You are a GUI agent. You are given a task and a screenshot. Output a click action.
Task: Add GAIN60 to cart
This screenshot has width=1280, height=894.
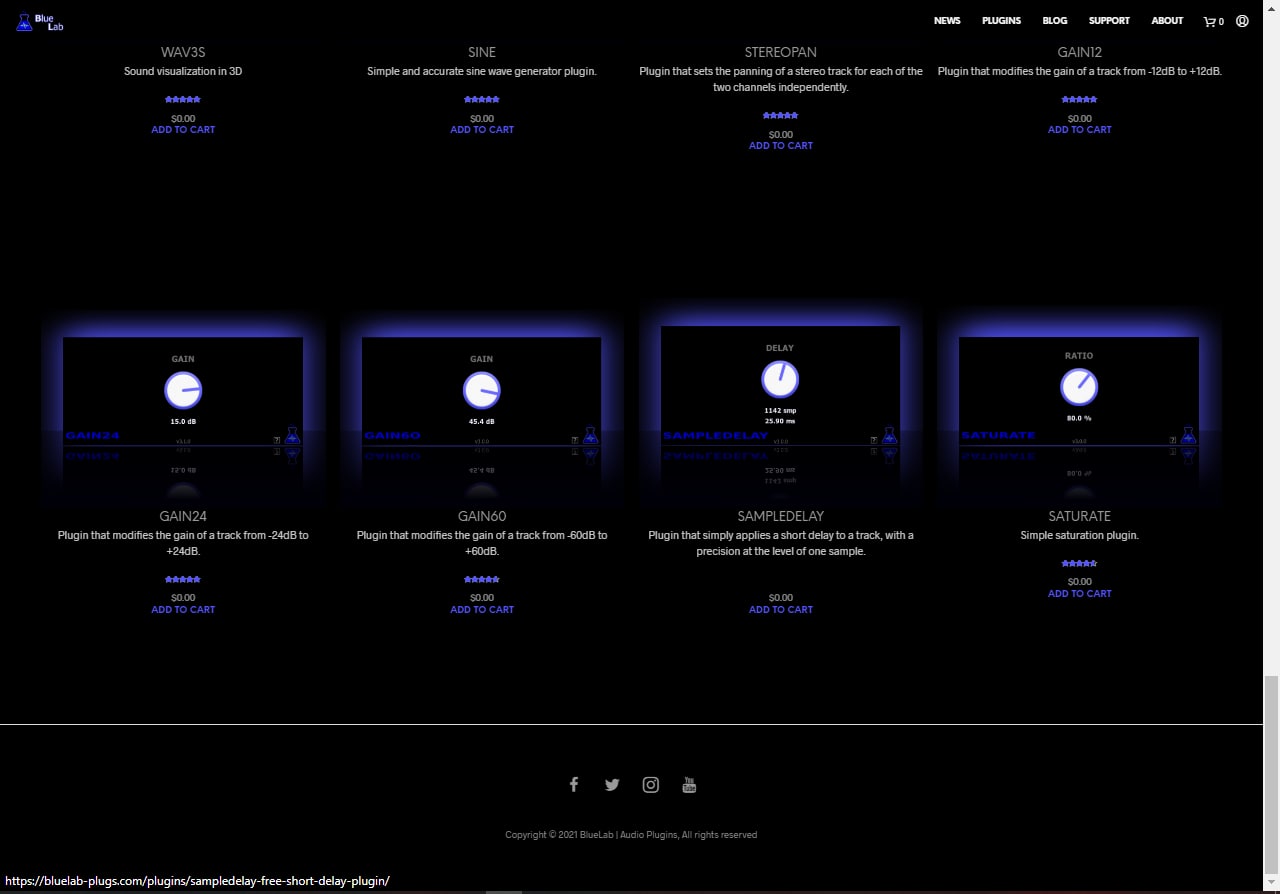(482, 610)
